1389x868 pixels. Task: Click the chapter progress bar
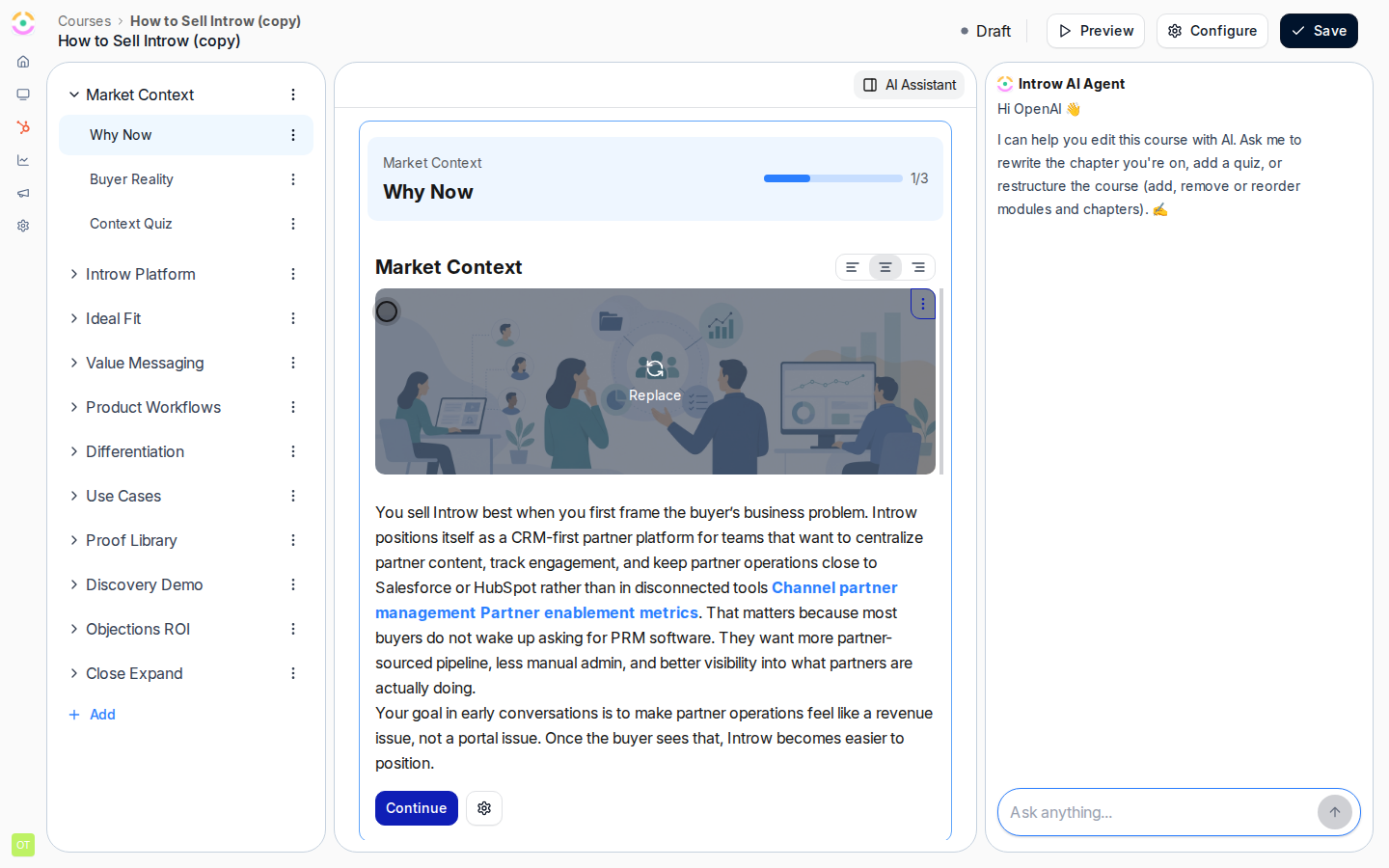833,178
